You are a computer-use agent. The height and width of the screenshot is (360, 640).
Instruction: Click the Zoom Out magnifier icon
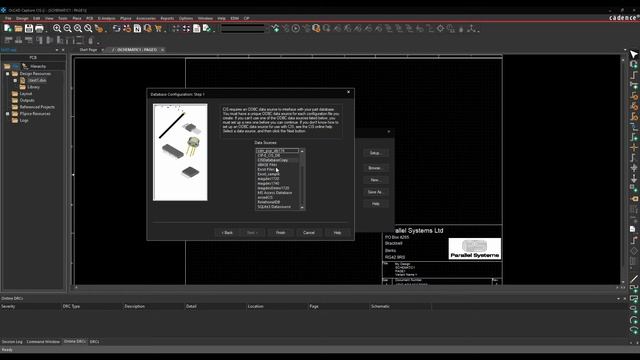click(x=67, y=28)
